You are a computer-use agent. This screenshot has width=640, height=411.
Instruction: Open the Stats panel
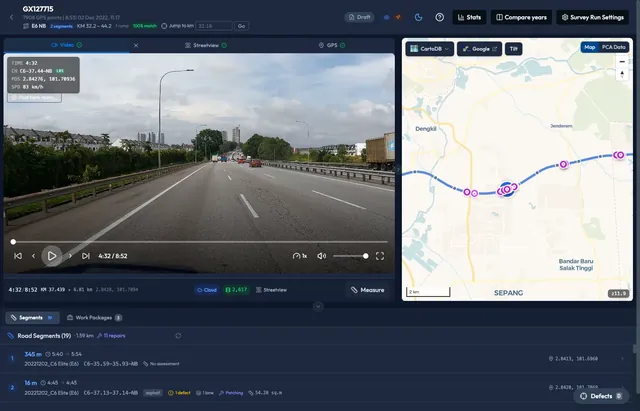469,17
